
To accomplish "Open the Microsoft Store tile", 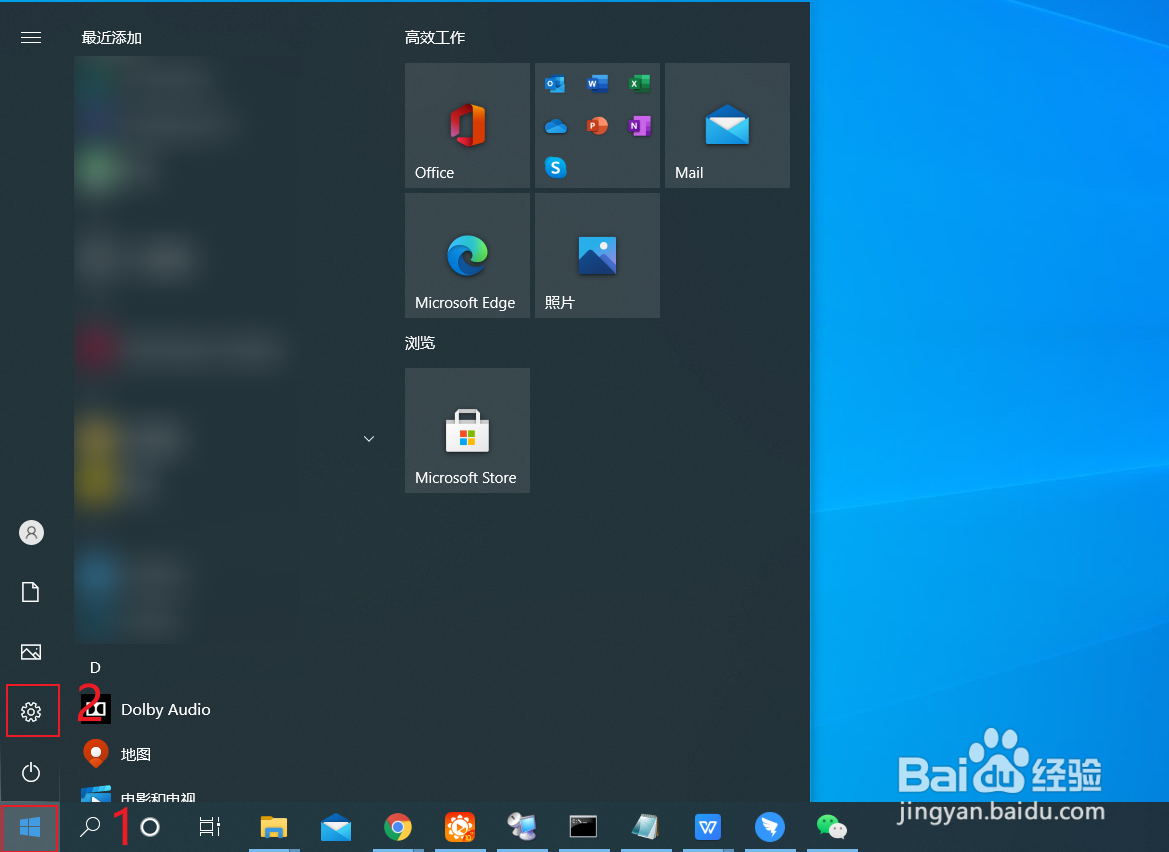I will [x=467, y=430].
